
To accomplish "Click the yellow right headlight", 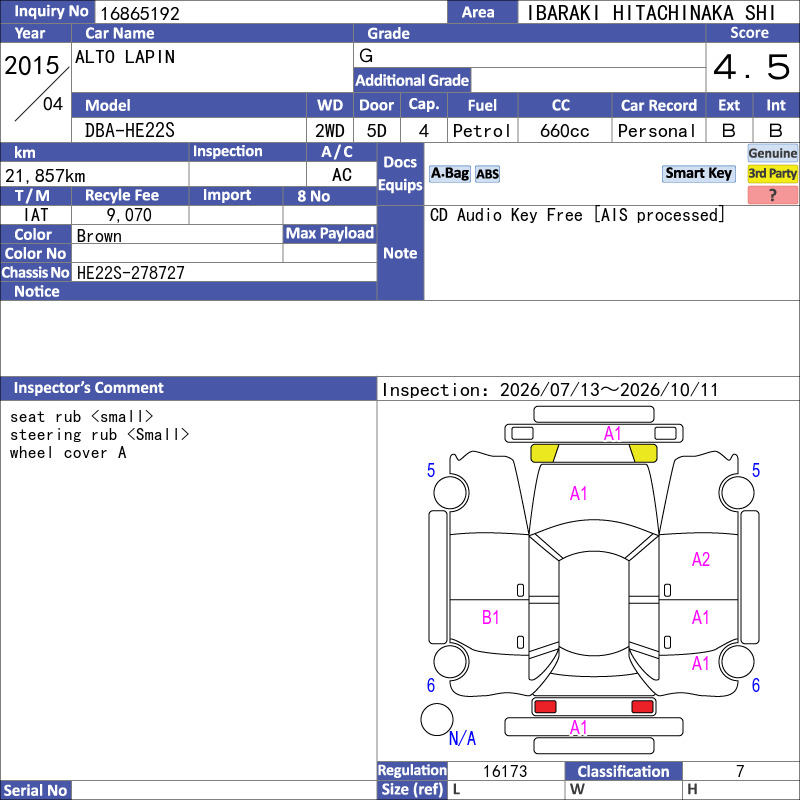I will point(643,453).
